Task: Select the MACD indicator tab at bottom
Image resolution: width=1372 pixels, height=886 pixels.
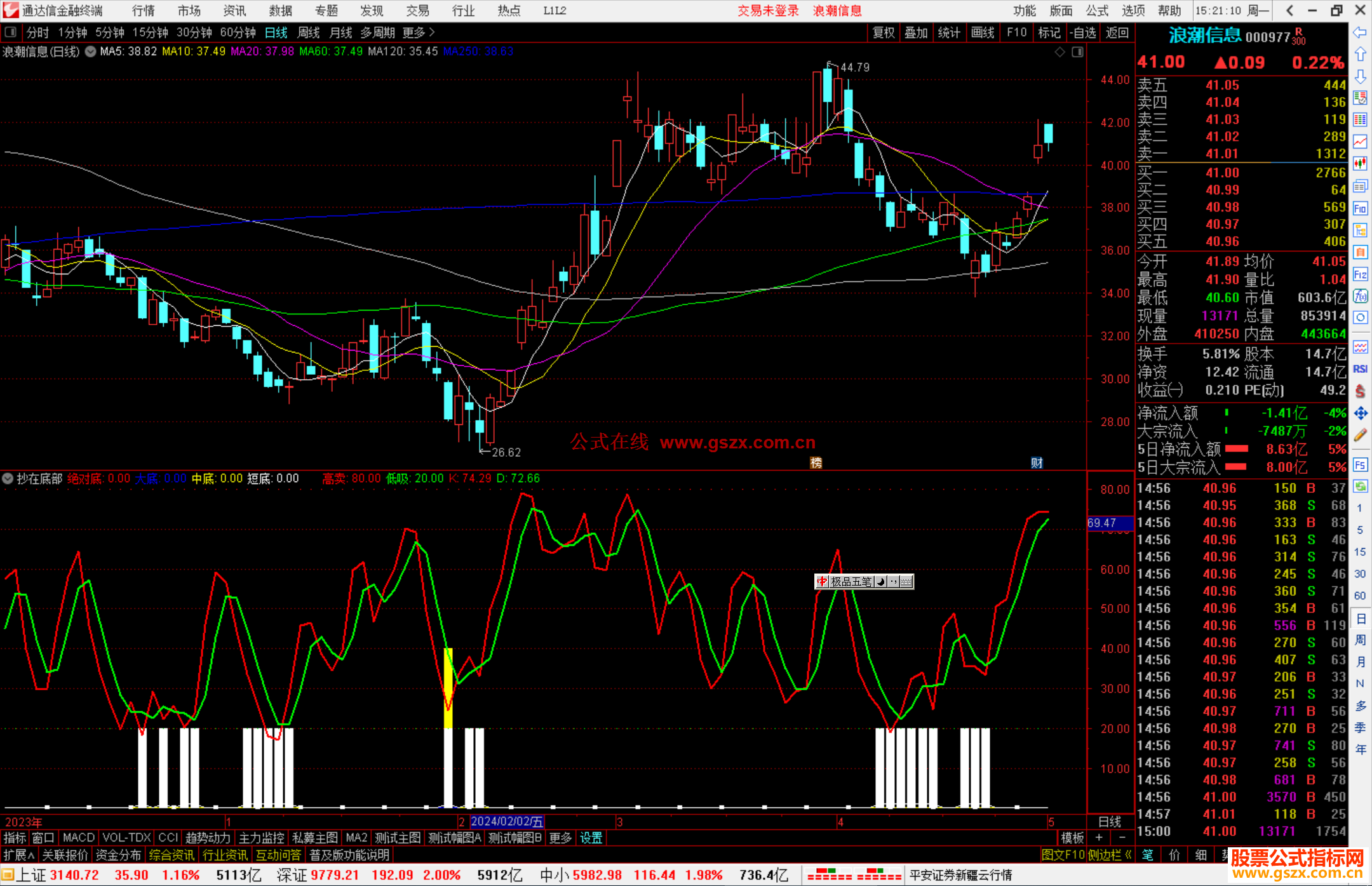Action: (79, 838)
